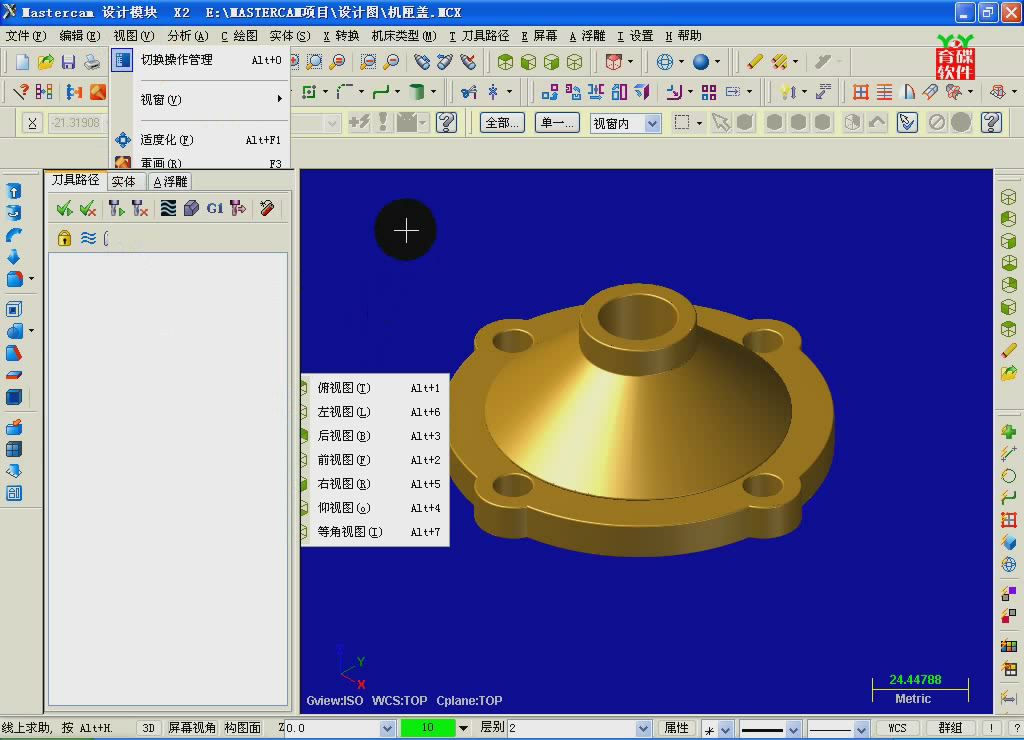Click the printer icon

[x=92, y=62]
